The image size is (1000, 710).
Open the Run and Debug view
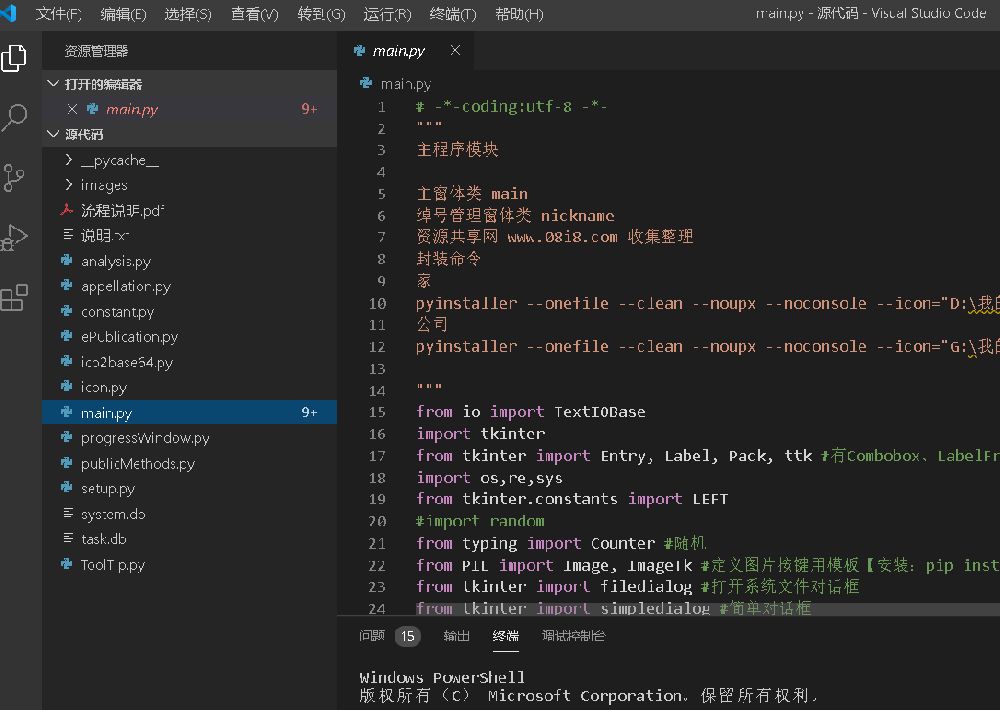click(15, 237)
